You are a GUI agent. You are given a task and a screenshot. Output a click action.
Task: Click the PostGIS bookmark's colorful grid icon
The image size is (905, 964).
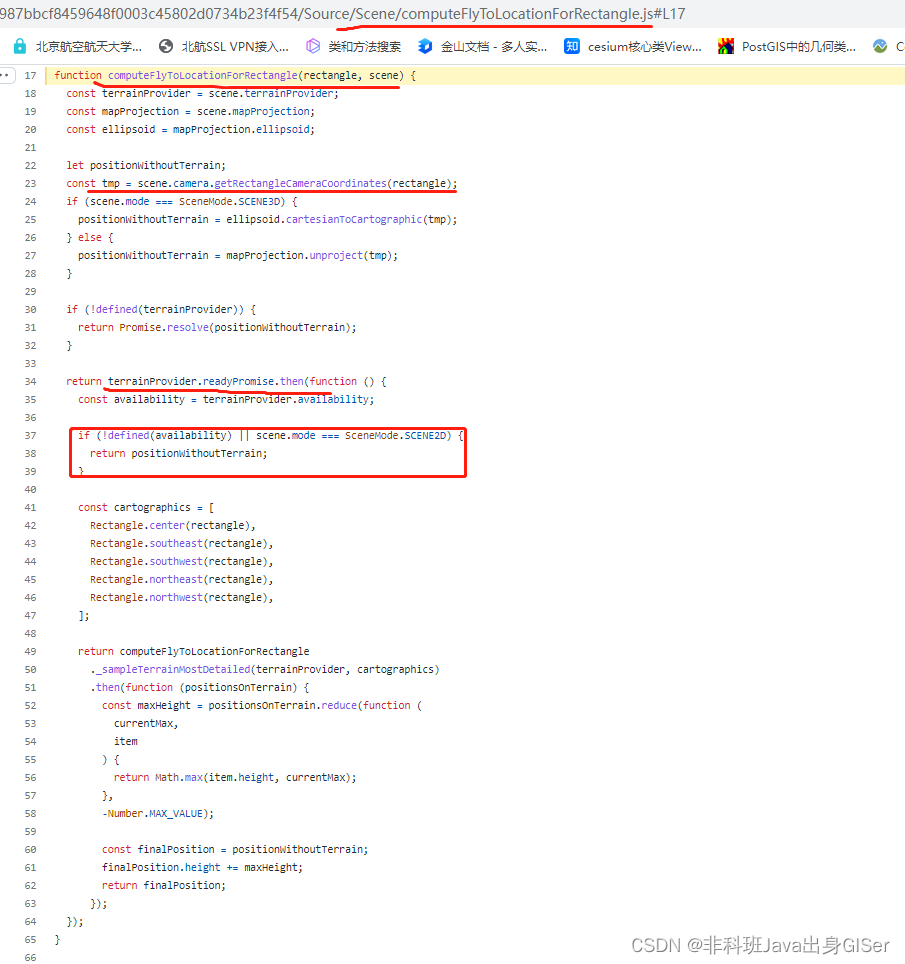click(726, 45)
